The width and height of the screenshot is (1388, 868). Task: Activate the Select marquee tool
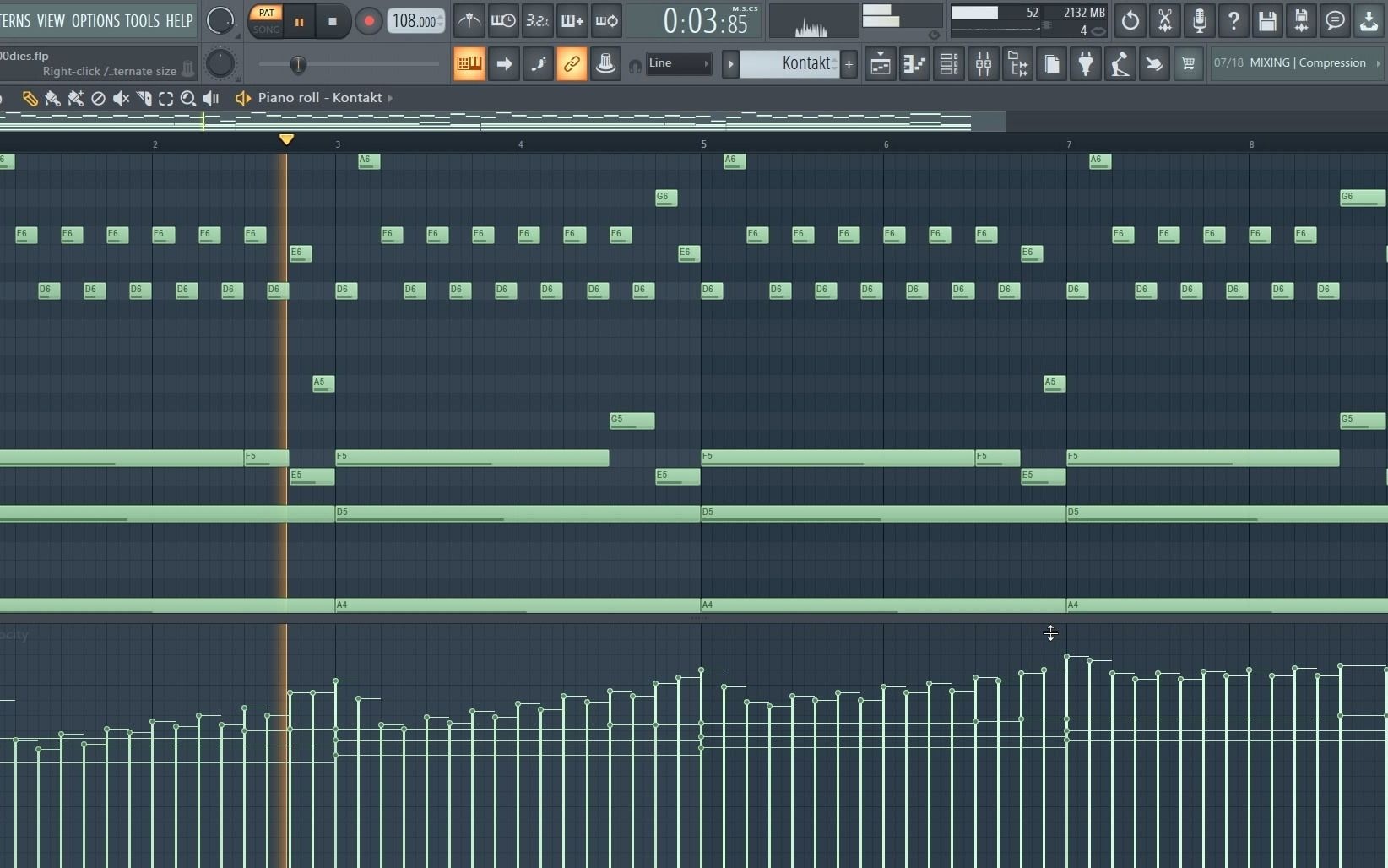pos(166,98)
